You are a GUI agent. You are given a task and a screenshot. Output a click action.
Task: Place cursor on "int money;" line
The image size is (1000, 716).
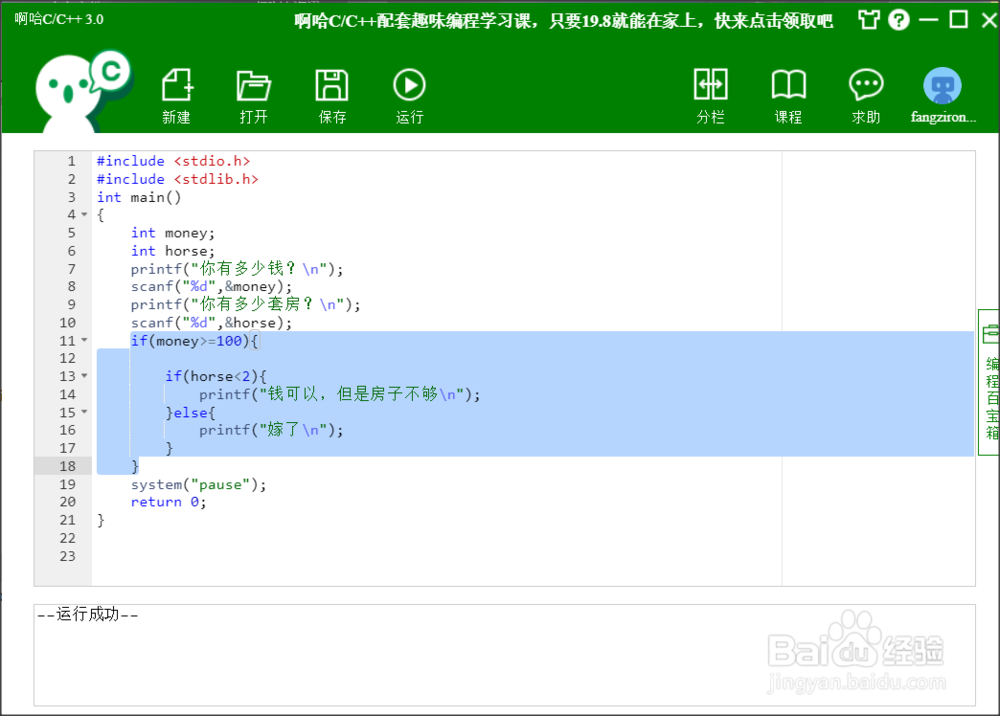(x=173, y=233)
